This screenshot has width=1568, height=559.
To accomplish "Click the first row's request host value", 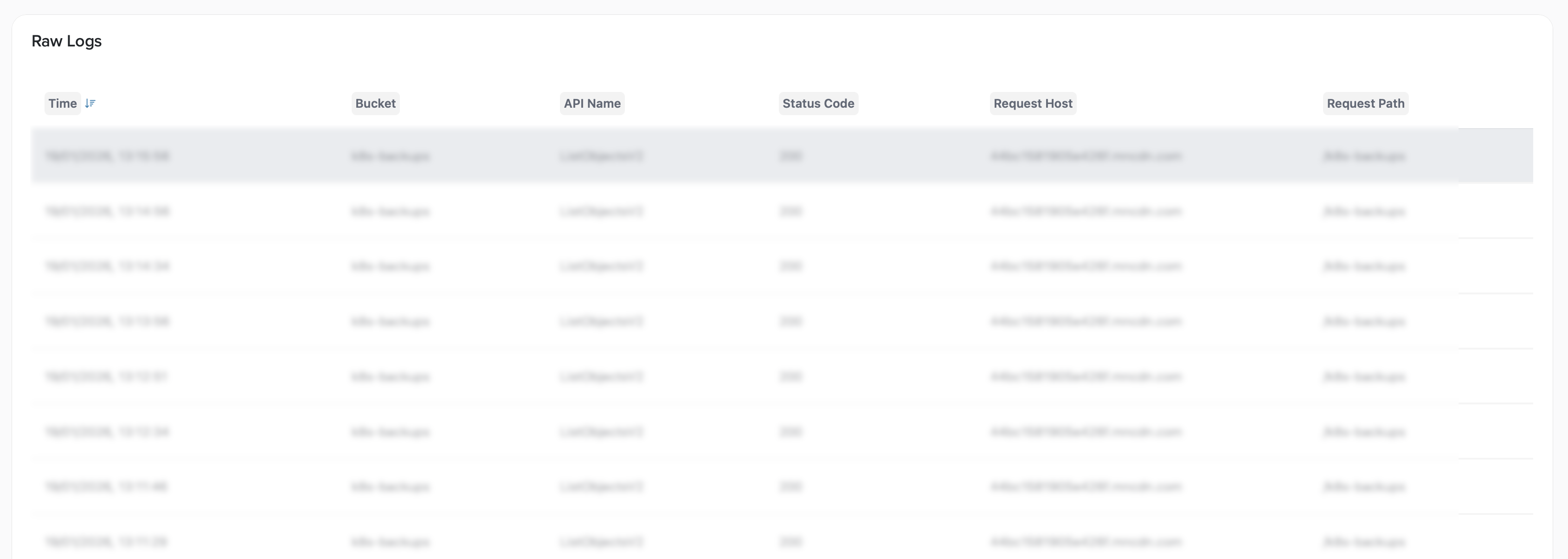I will tap(1085, 156).
